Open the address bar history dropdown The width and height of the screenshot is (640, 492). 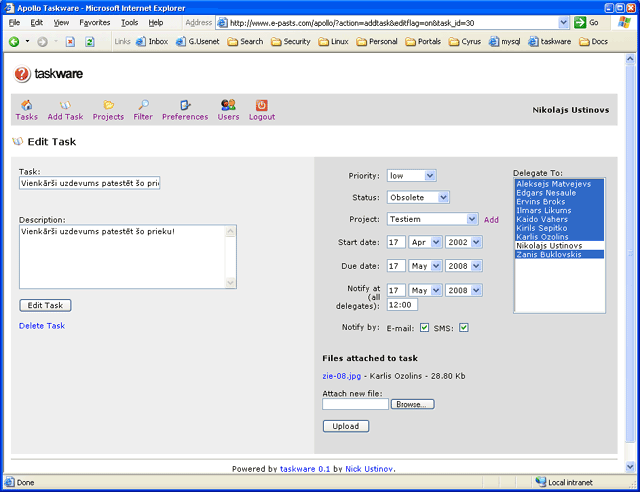point(563,23)
